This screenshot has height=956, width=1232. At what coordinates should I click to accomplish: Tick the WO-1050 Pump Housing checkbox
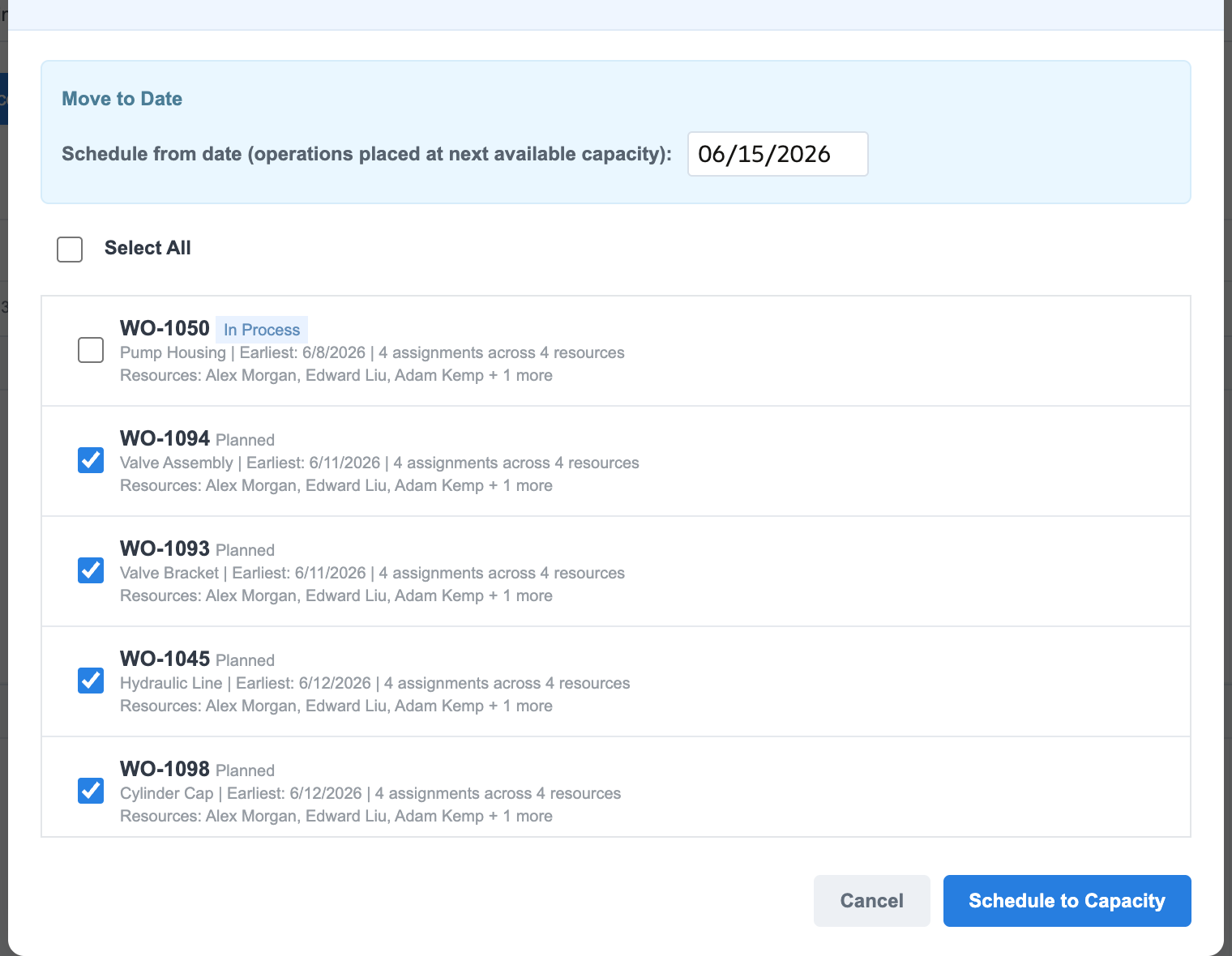pos(91,350)
